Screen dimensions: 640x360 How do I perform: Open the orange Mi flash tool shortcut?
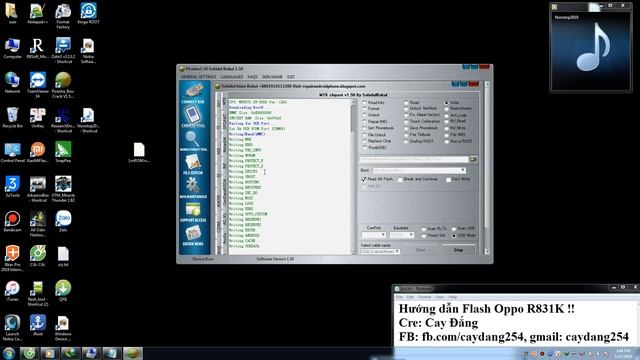(38, 152)
